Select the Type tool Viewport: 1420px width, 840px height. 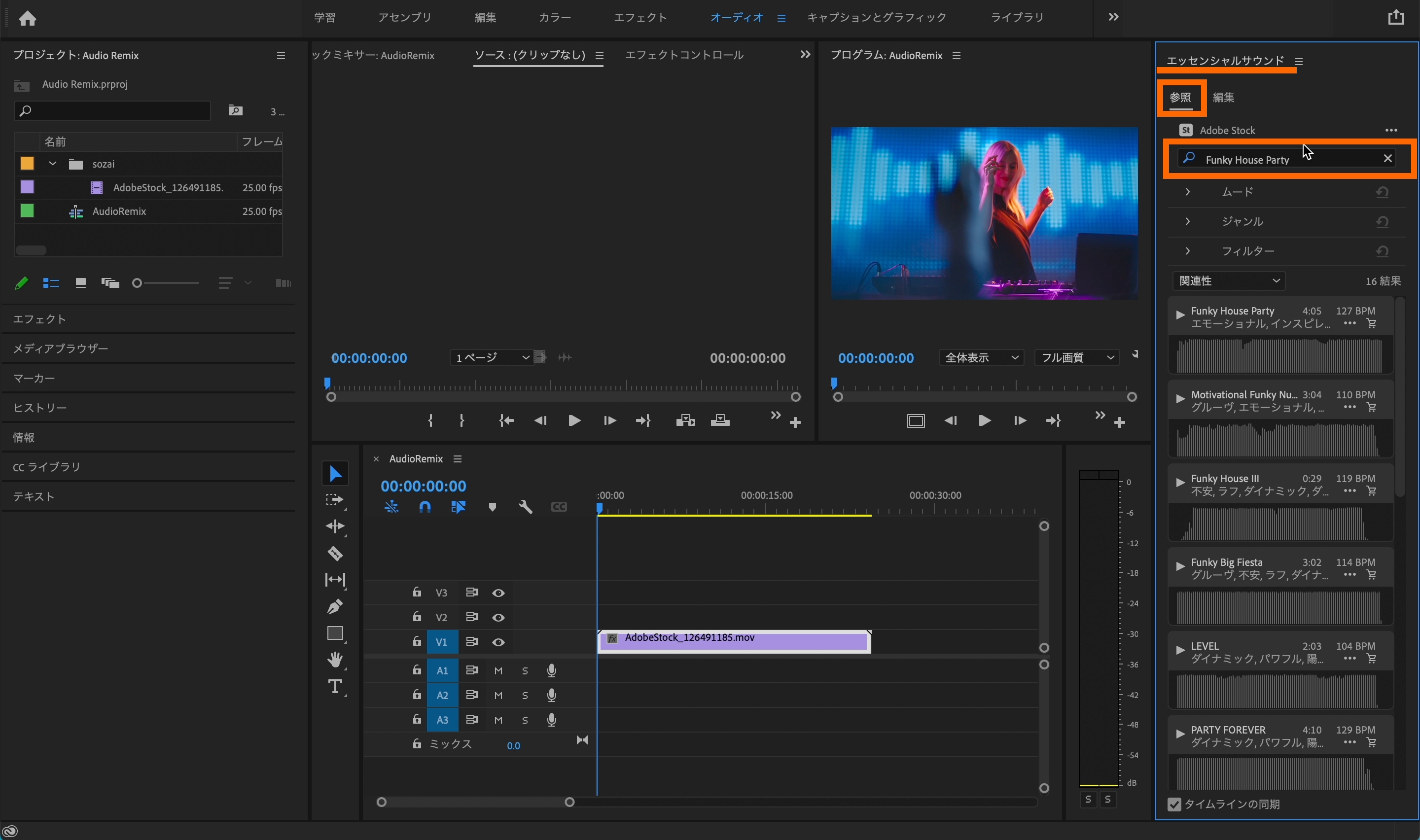(x=334, y=686)
